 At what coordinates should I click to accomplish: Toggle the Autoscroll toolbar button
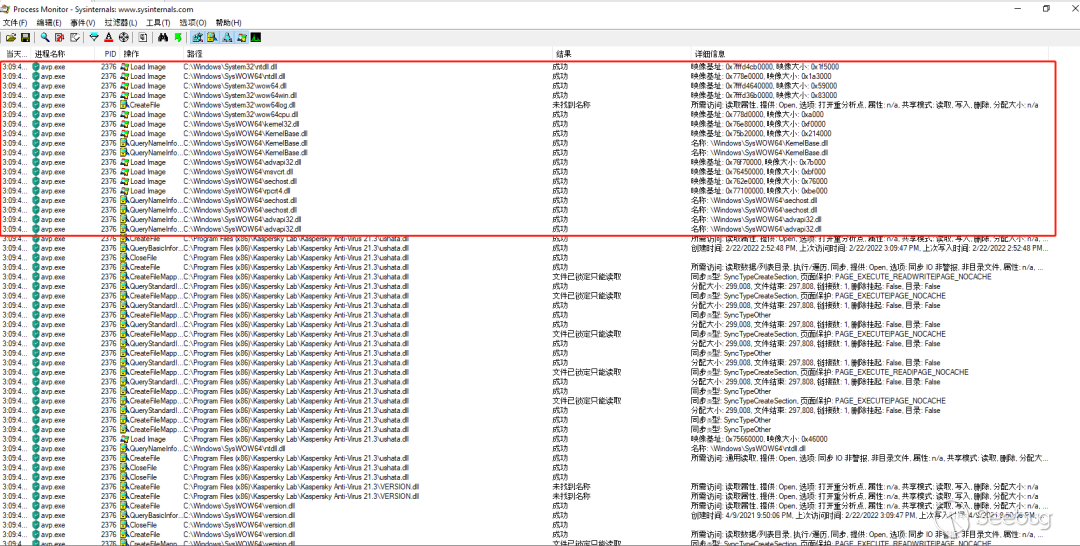click(x=59, y=37)
